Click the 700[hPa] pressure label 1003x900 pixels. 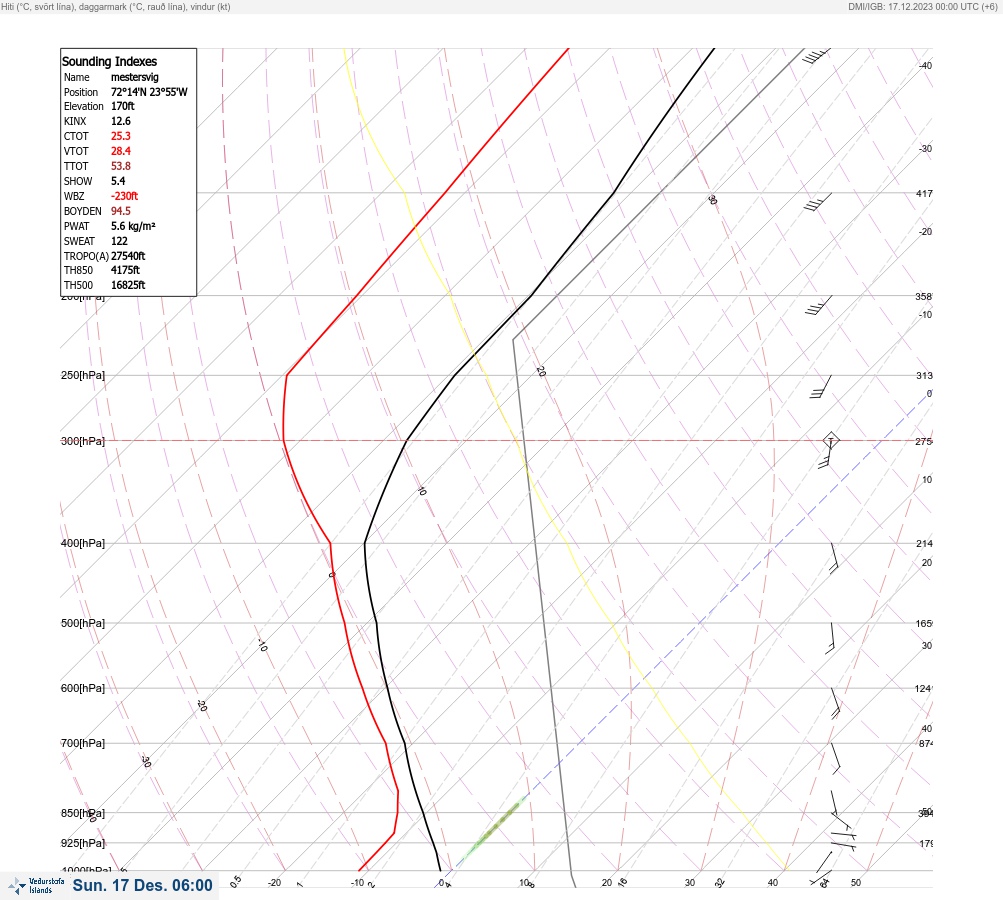click(x=83, y=743)
